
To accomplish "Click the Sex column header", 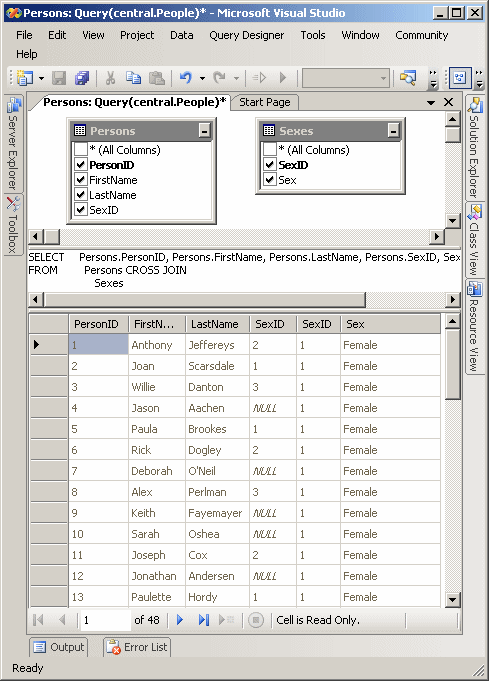I will (x=390, y=324).
